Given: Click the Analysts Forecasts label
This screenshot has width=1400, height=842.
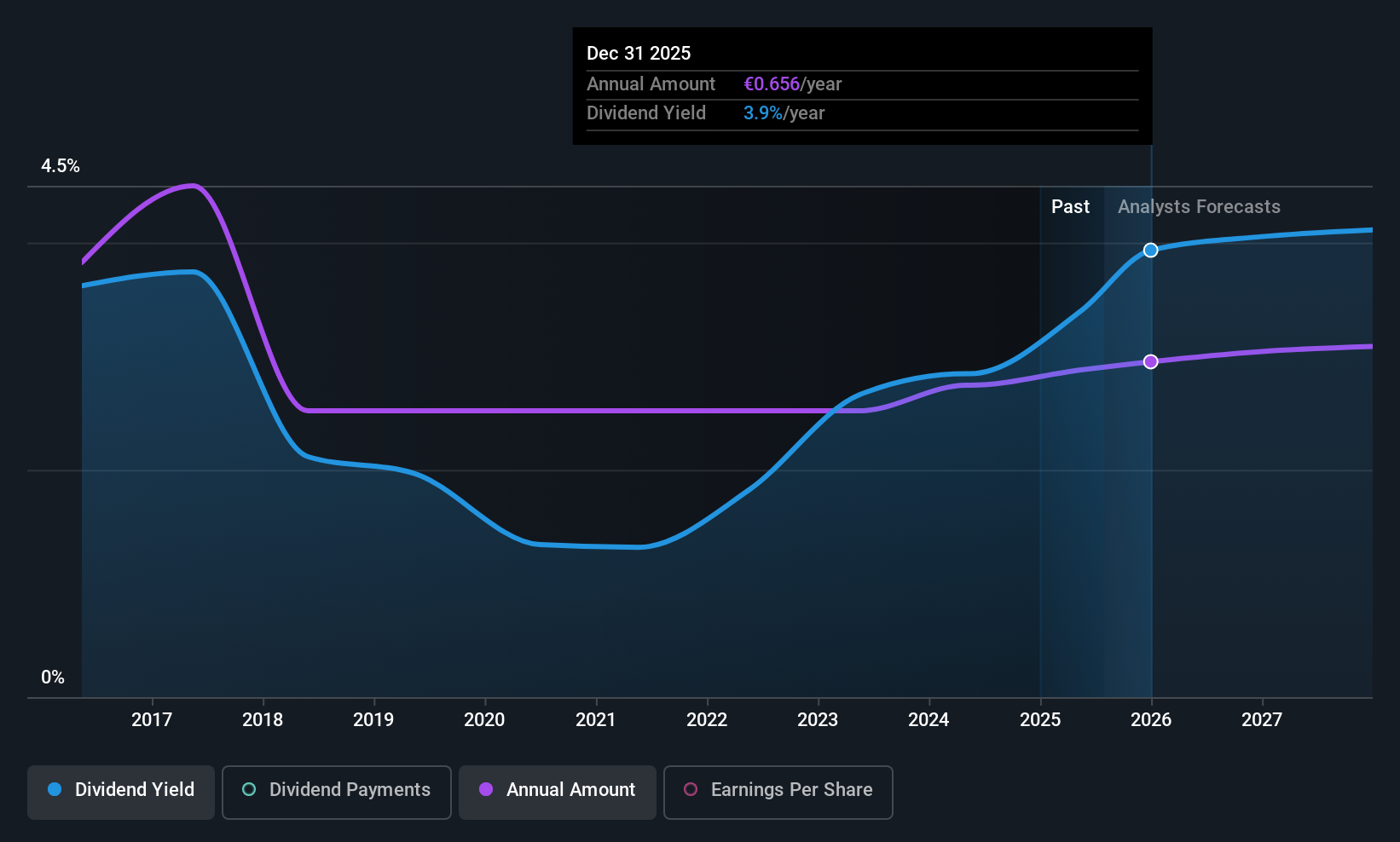Looking at the screenshot, I should 1199,206.
